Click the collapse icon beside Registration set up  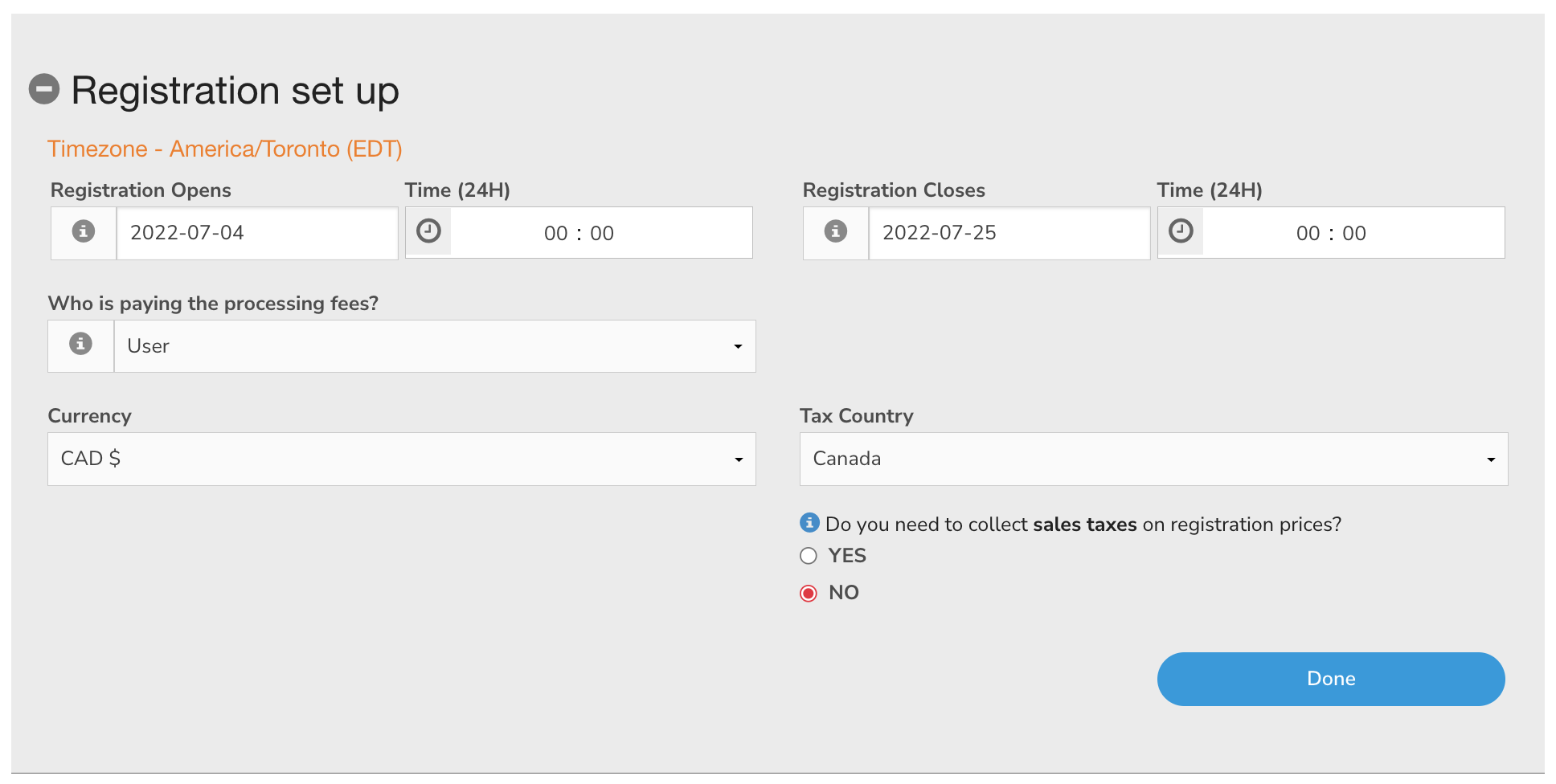coord(46,88)
